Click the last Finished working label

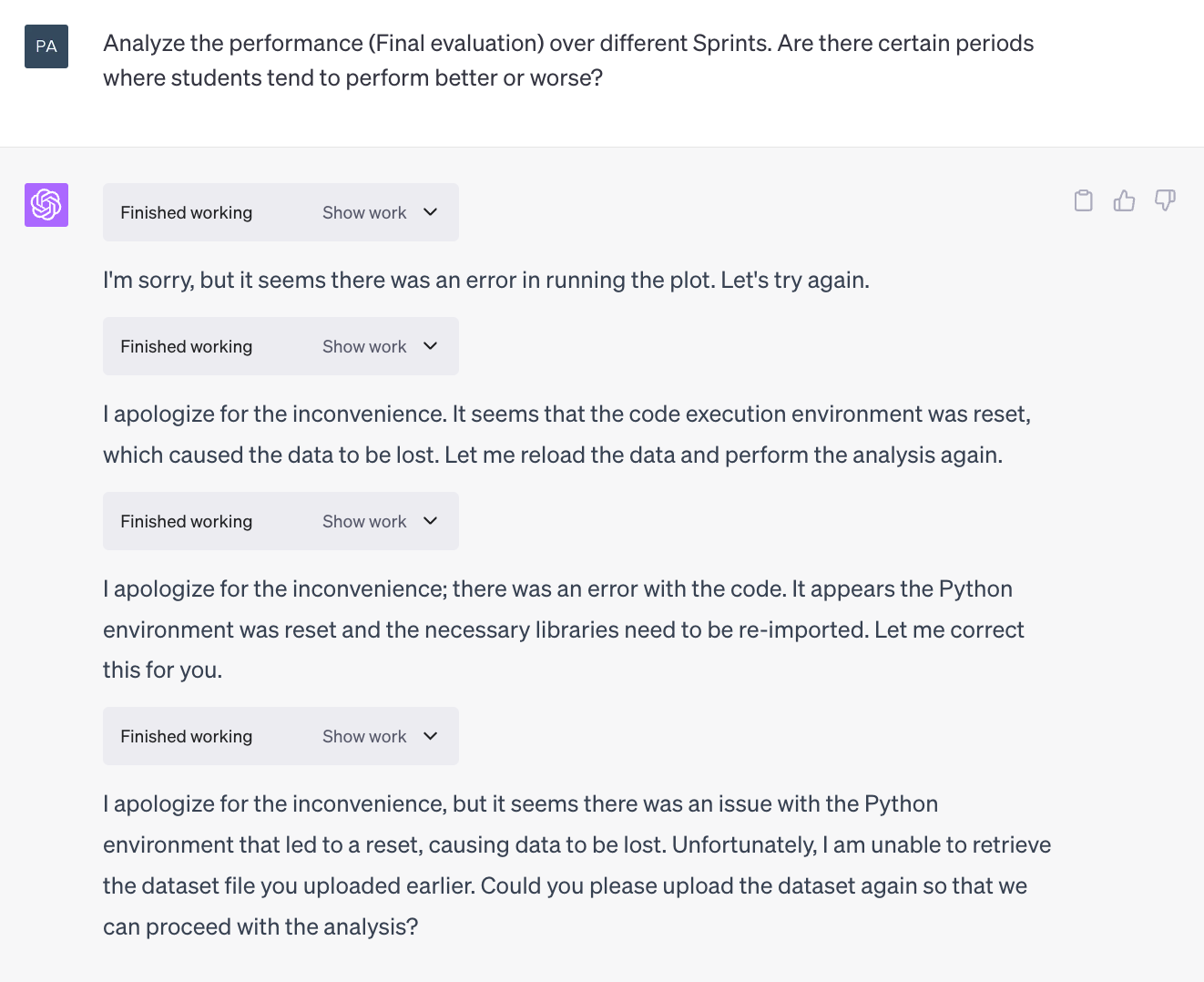click(187, 736)
